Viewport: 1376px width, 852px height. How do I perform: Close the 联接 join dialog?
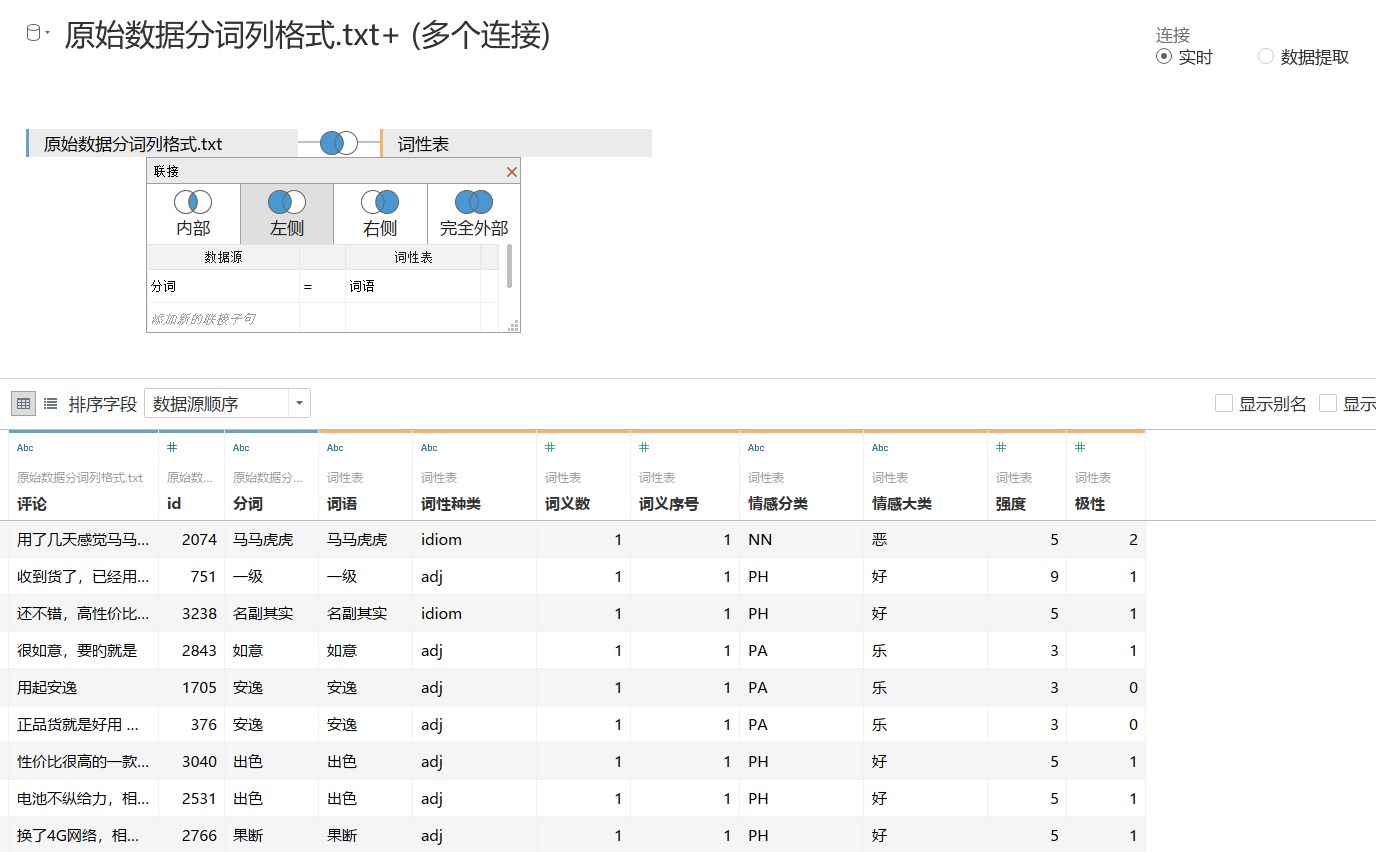512,172
